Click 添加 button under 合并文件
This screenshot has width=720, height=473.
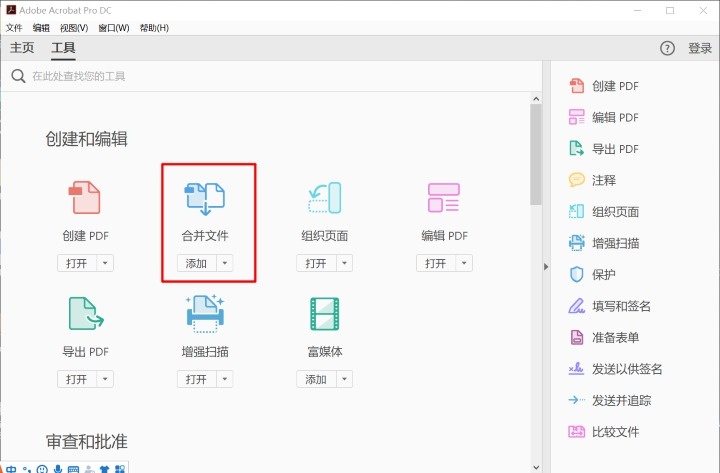(197, 263)
